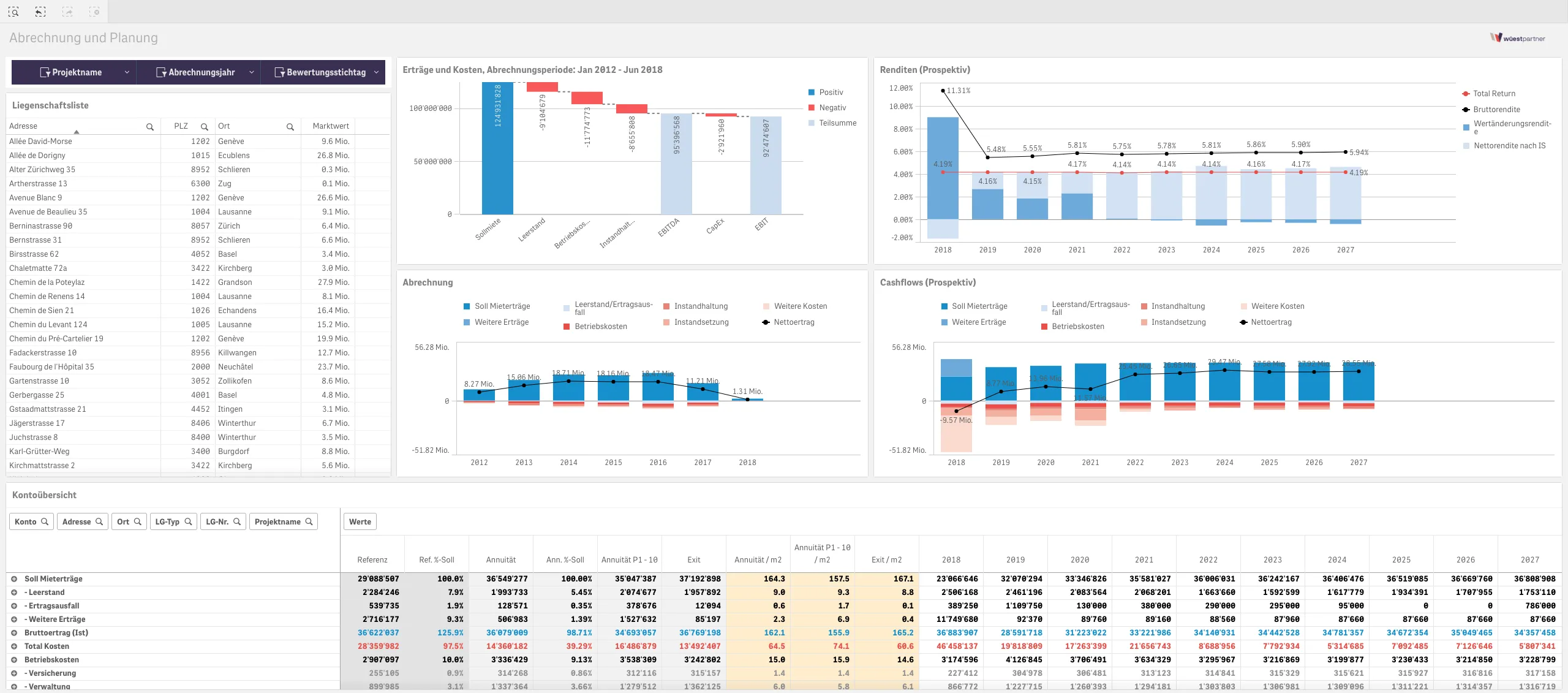Expand the - Leerstand row
The width and height of the screenshot is (1568, 693).
(14, 592)
